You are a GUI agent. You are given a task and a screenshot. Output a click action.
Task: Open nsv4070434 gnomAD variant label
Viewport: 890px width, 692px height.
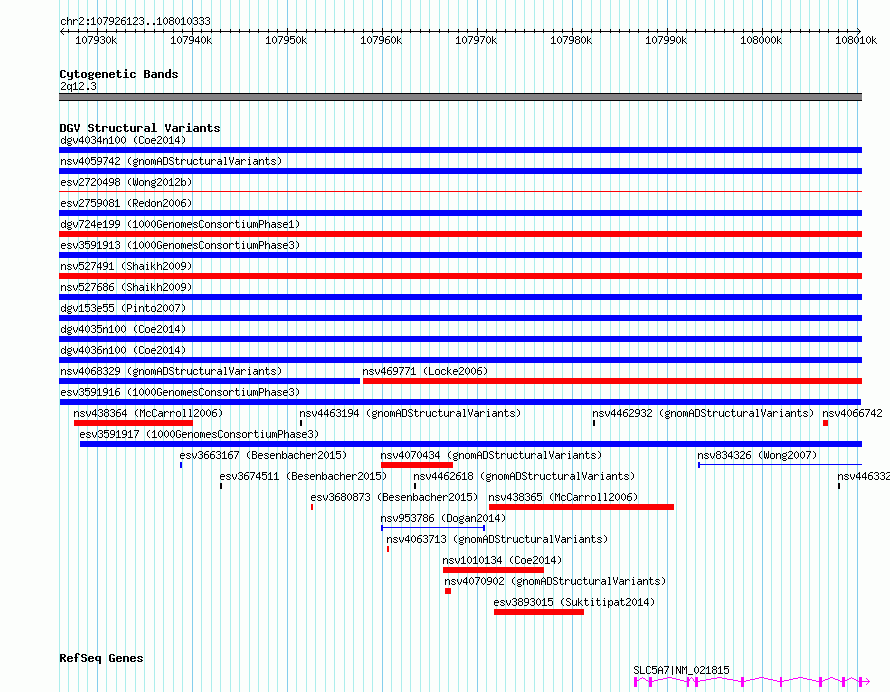(x=491, y=455)
